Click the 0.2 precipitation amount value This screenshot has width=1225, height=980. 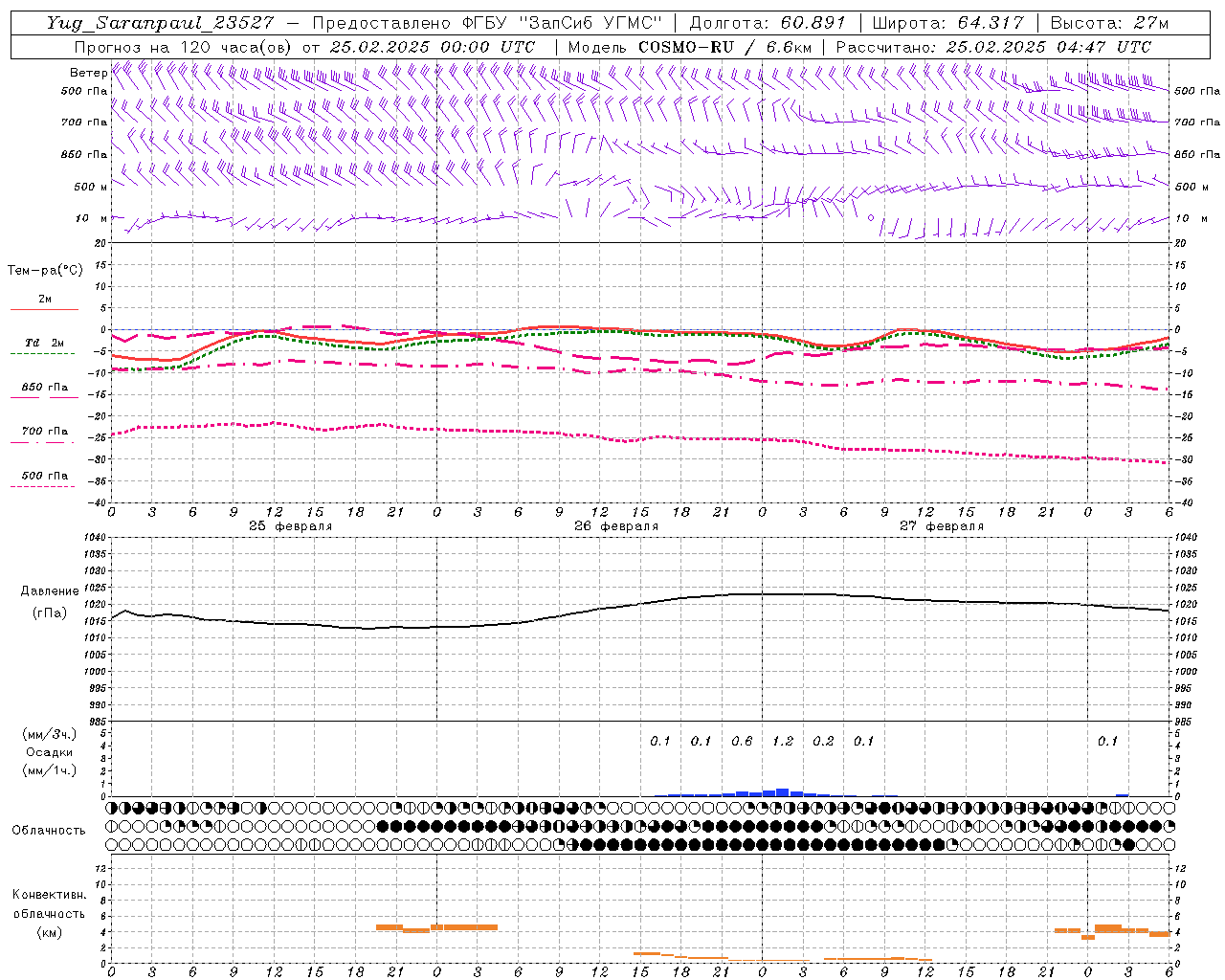[x=823, y=741]
